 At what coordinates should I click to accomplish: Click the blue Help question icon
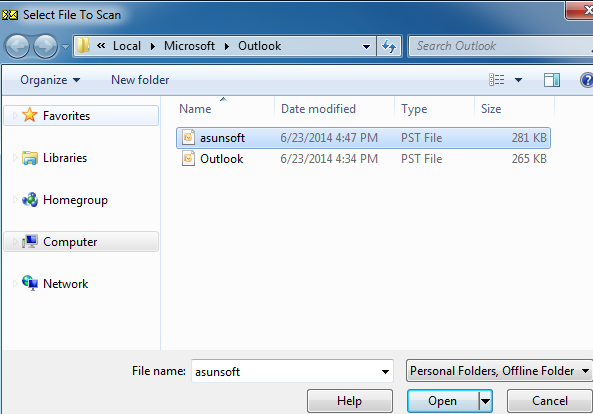click(x=587, y=80)
